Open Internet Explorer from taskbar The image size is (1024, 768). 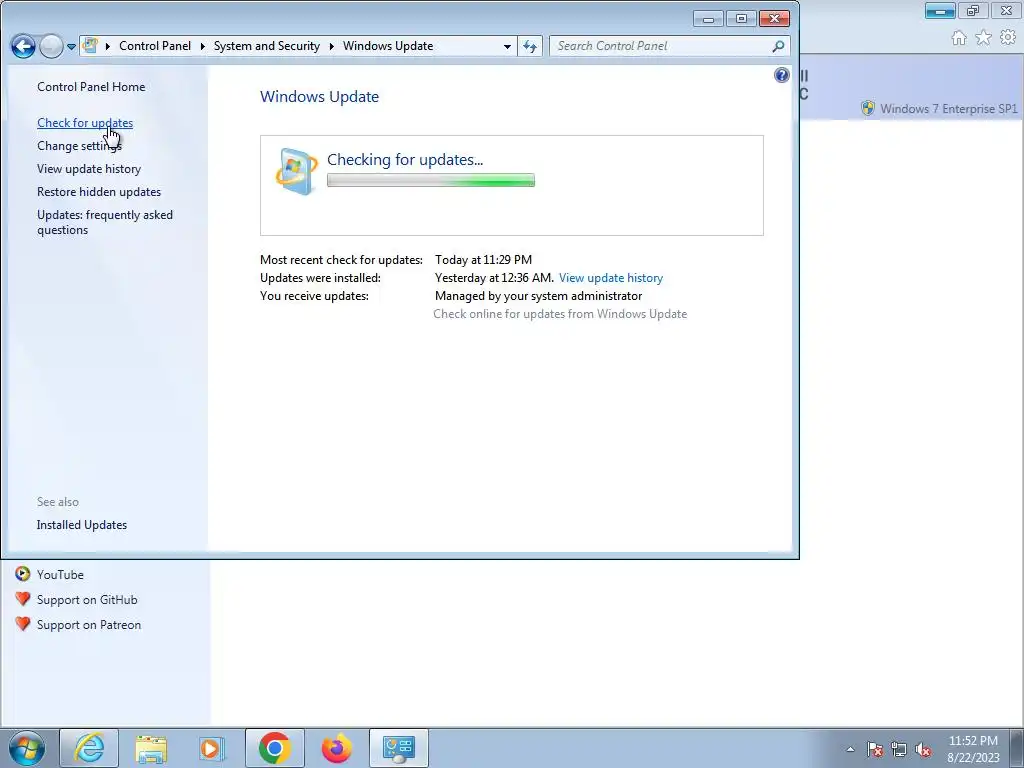pos(89,748)
